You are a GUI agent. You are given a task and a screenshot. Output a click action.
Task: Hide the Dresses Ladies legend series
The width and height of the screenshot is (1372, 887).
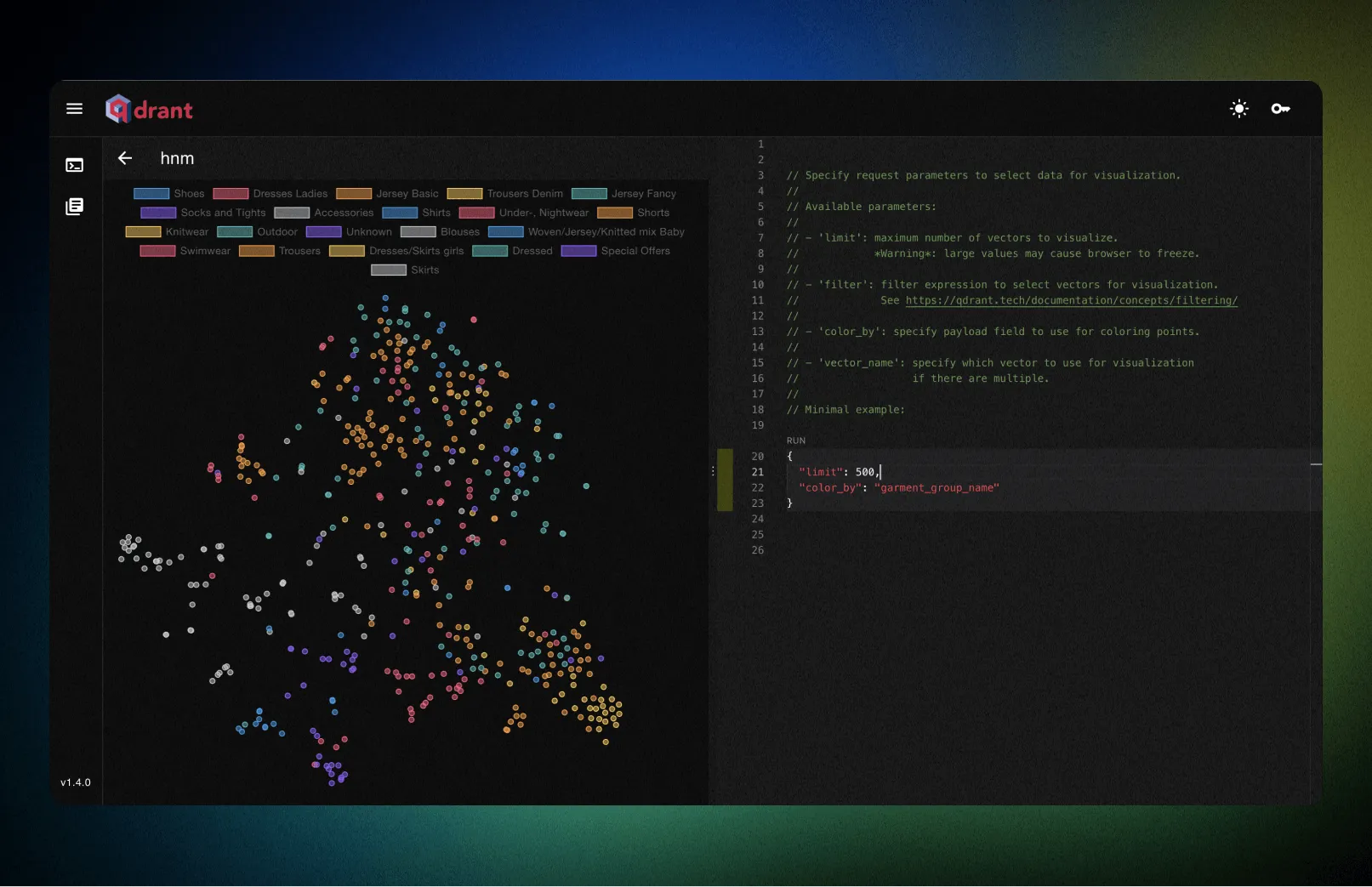pyautogui.click(x=270, y=194)
